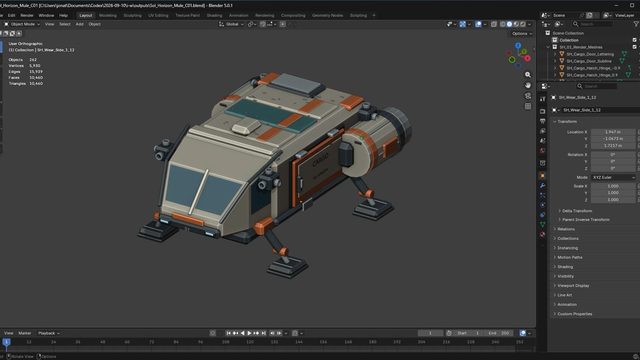This screenshot has height=360, width=640.
Task: Click the Location X value field
Action: point(613,132)
